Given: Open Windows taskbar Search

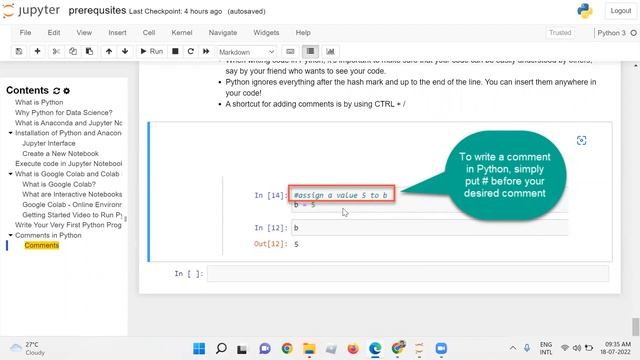Looking at the screenshot, I should point(221,349).
